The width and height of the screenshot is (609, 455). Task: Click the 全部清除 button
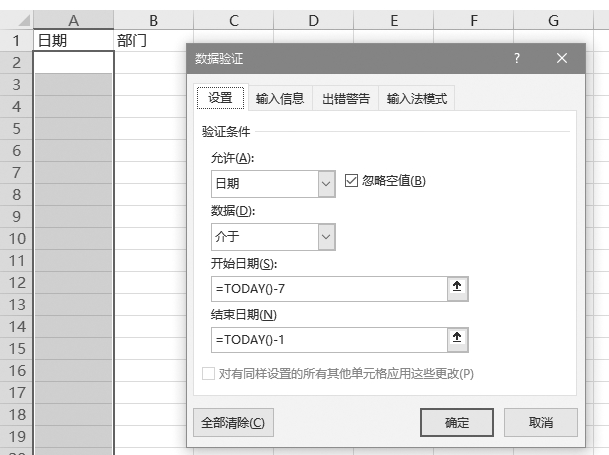point(233,422)
